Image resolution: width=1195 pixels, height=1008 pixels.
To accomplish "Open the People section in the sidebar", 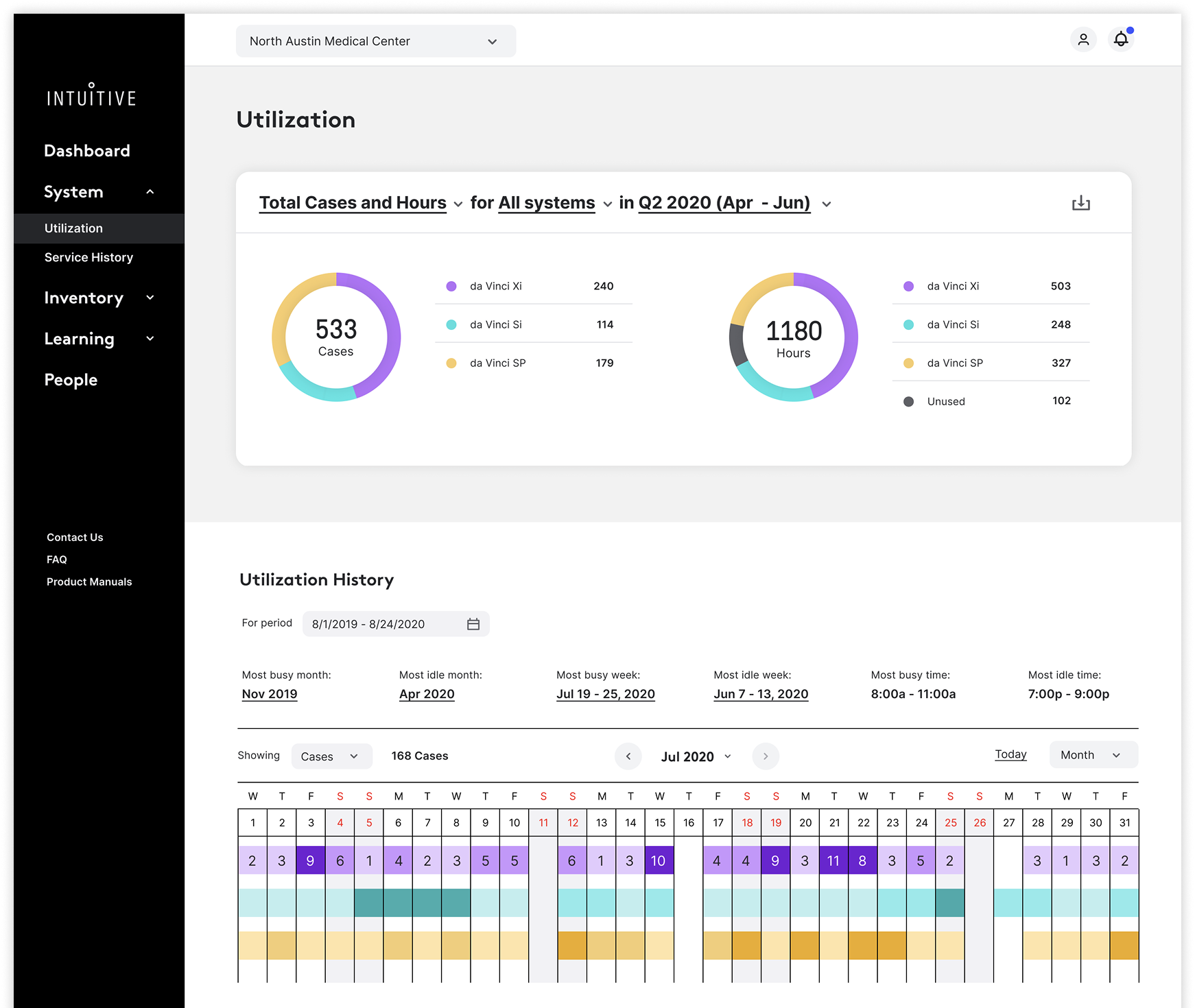I will (x=71, y=379).
